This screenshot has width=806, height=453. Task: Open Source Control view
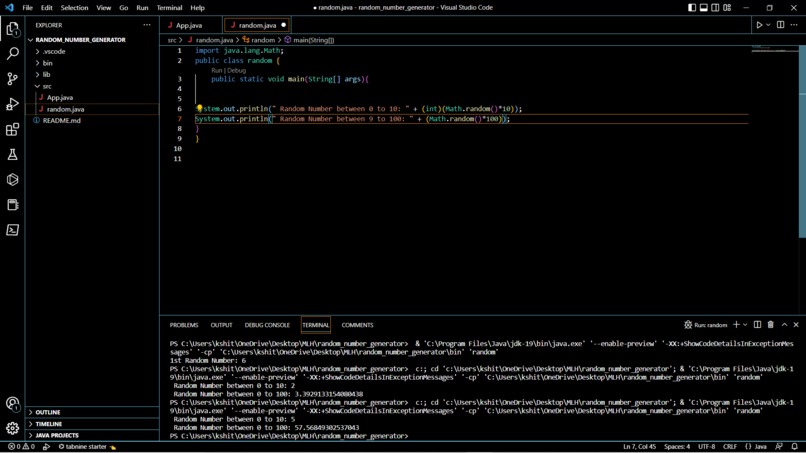pyautogui.click(x=13, y=79)
